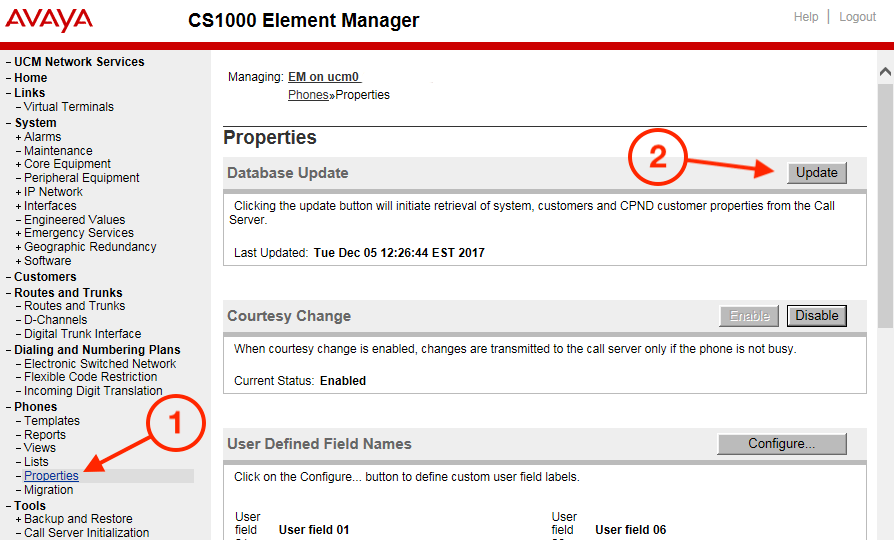Viewport: 894px width, 540px height.
Task: Open the Help link
Action: click(806, 17)
